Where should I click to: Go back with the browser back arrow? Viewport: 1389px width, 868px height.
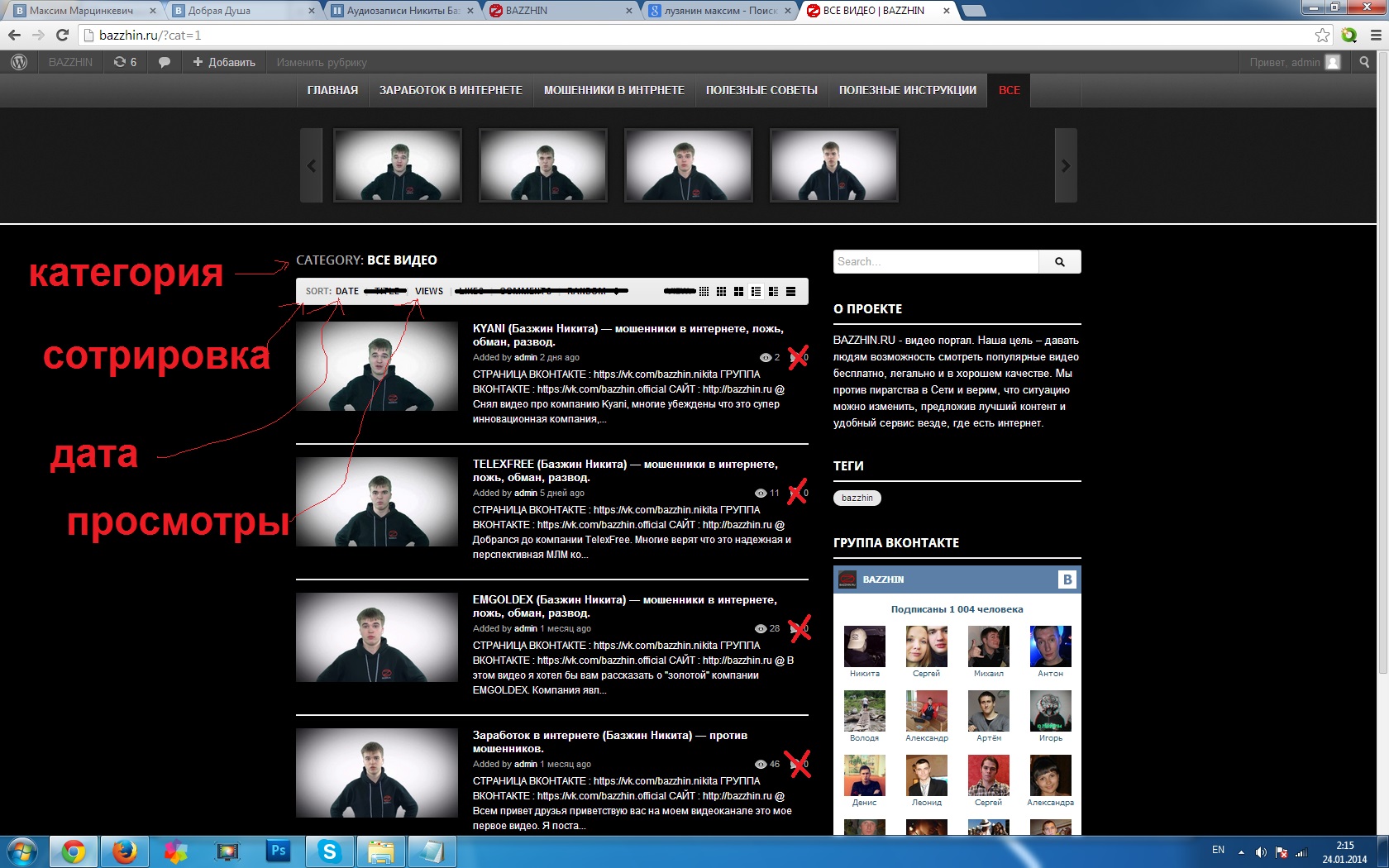click(14, 35)
